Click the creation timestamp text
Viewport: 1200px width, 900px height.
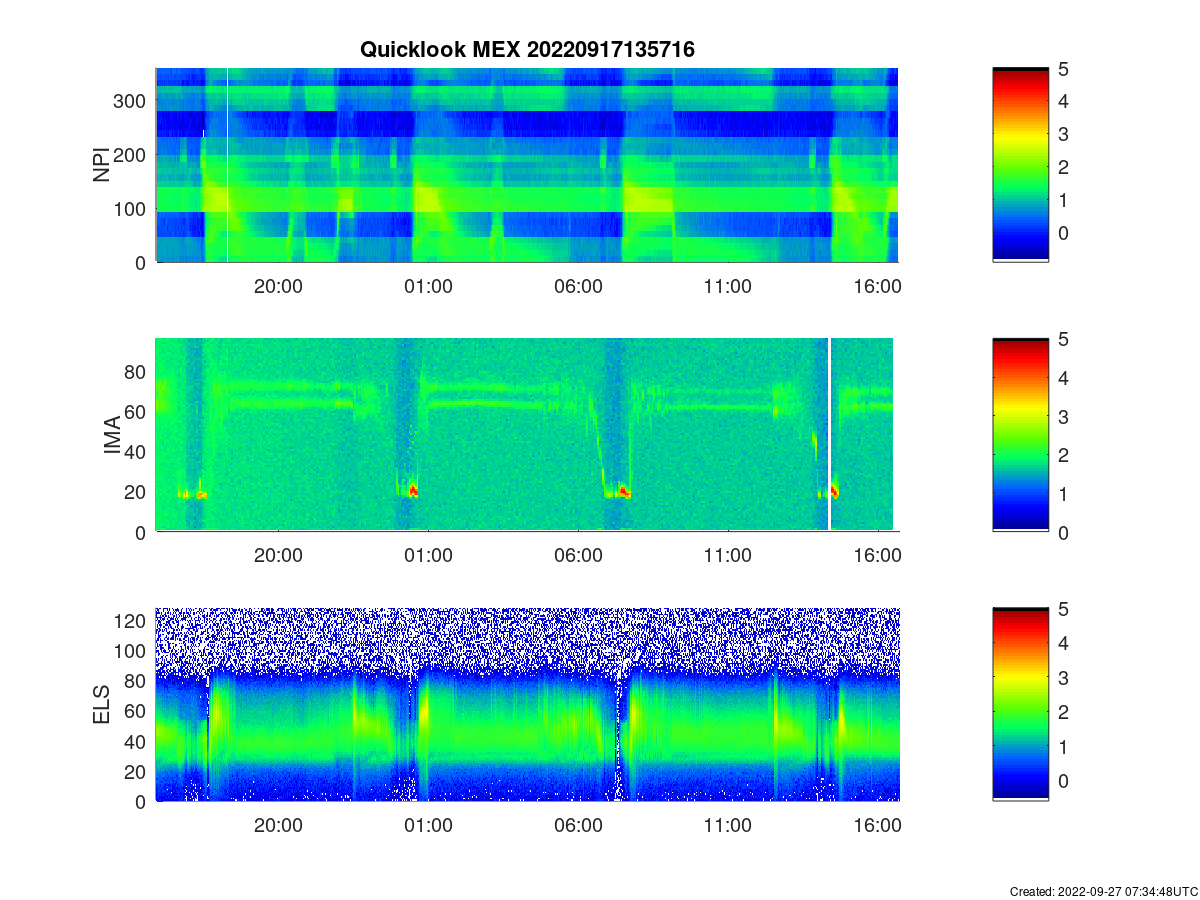1102,891
